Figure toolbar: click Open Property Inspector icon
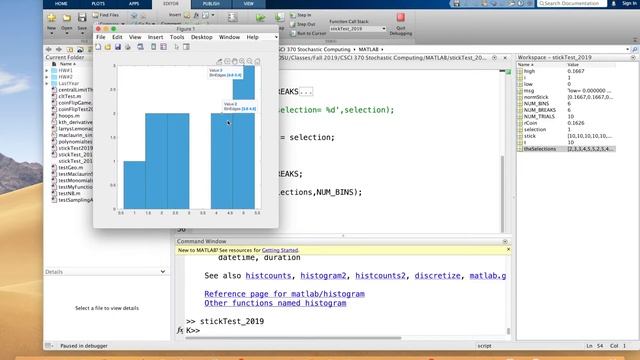Screen dimensions: 640x360 (187, 47)
